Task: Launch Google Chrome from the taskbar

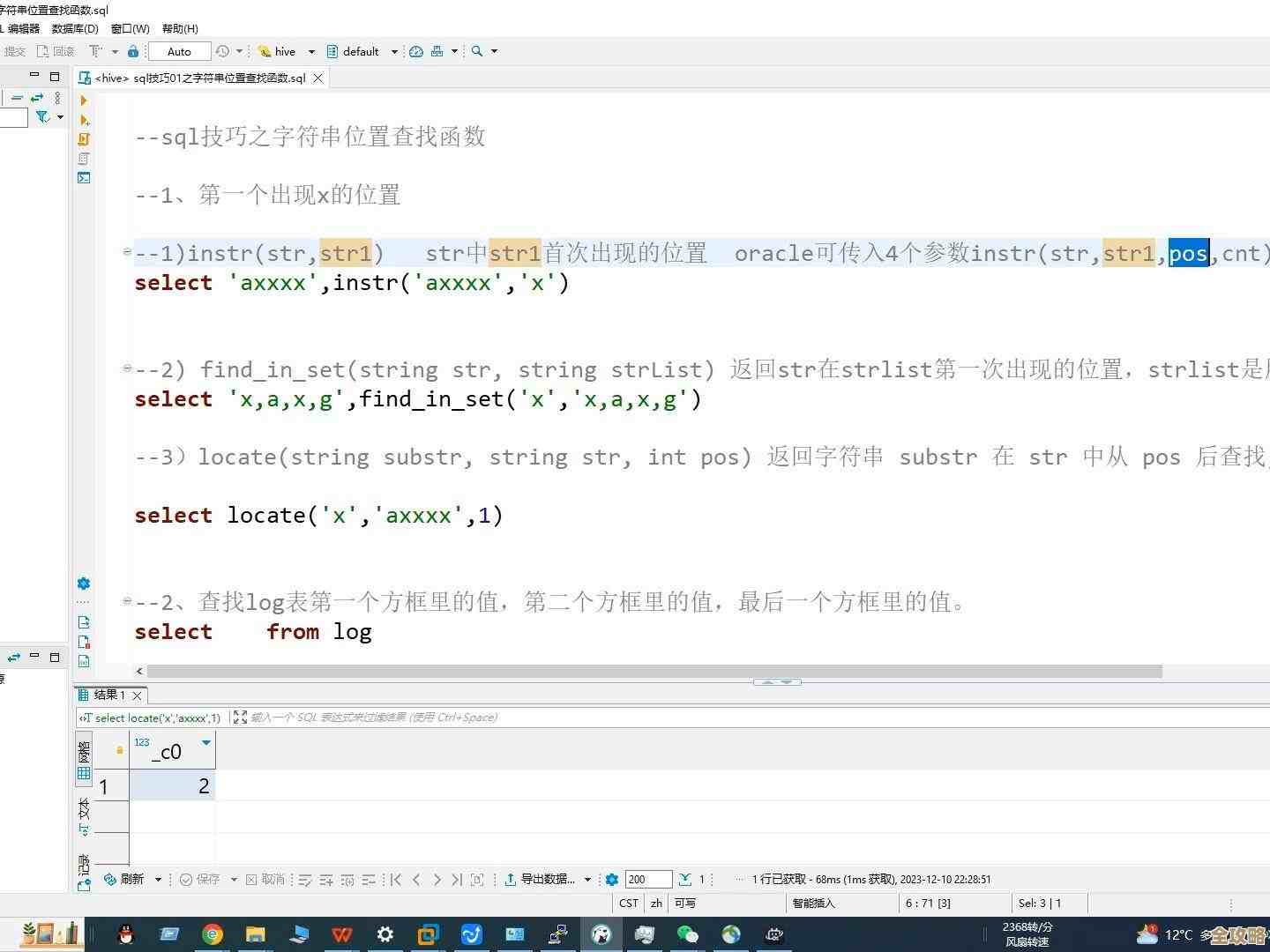Action: click(x=213, y=934)
